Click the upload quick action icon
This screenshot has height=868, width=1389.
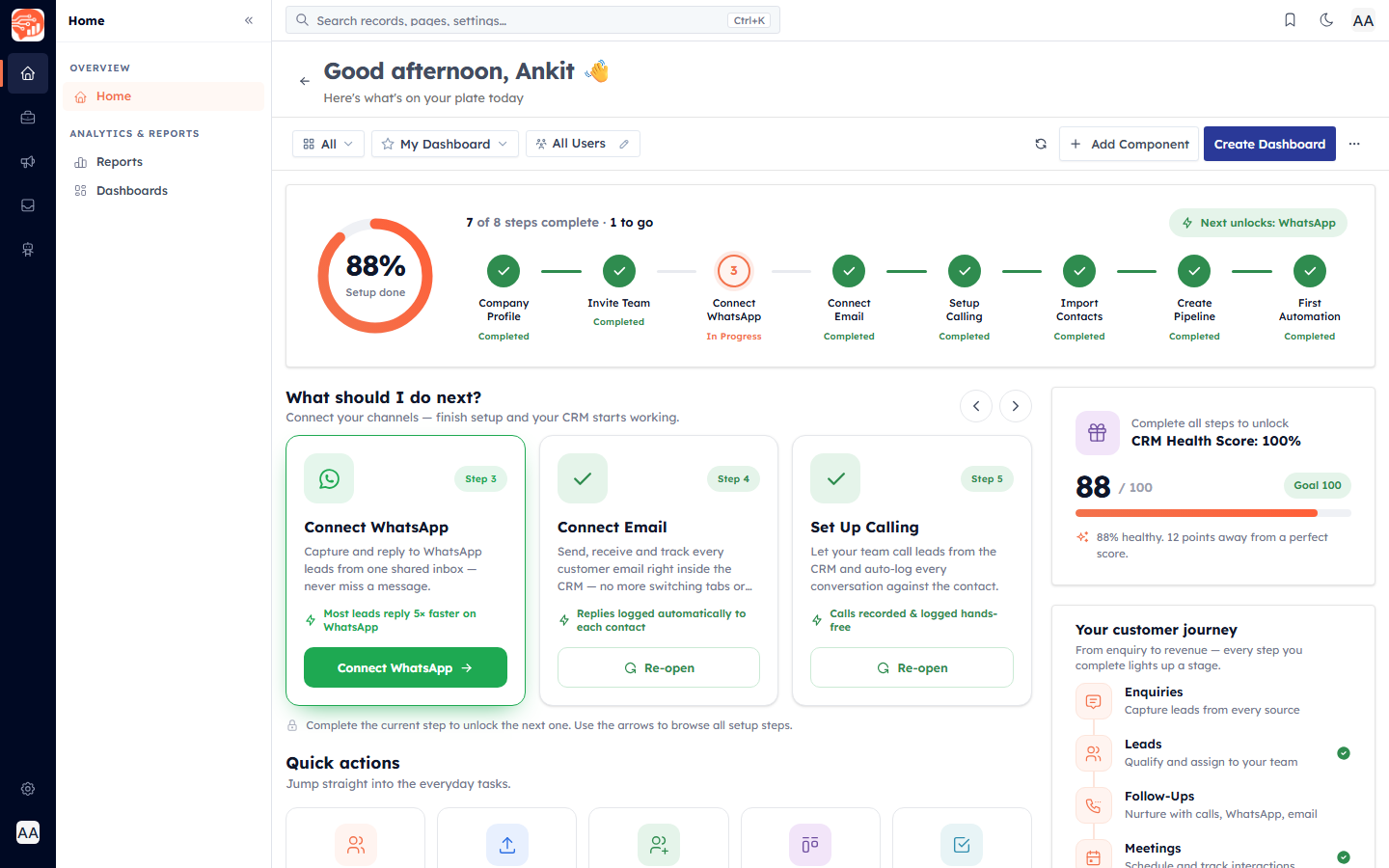tap(507, 845)
